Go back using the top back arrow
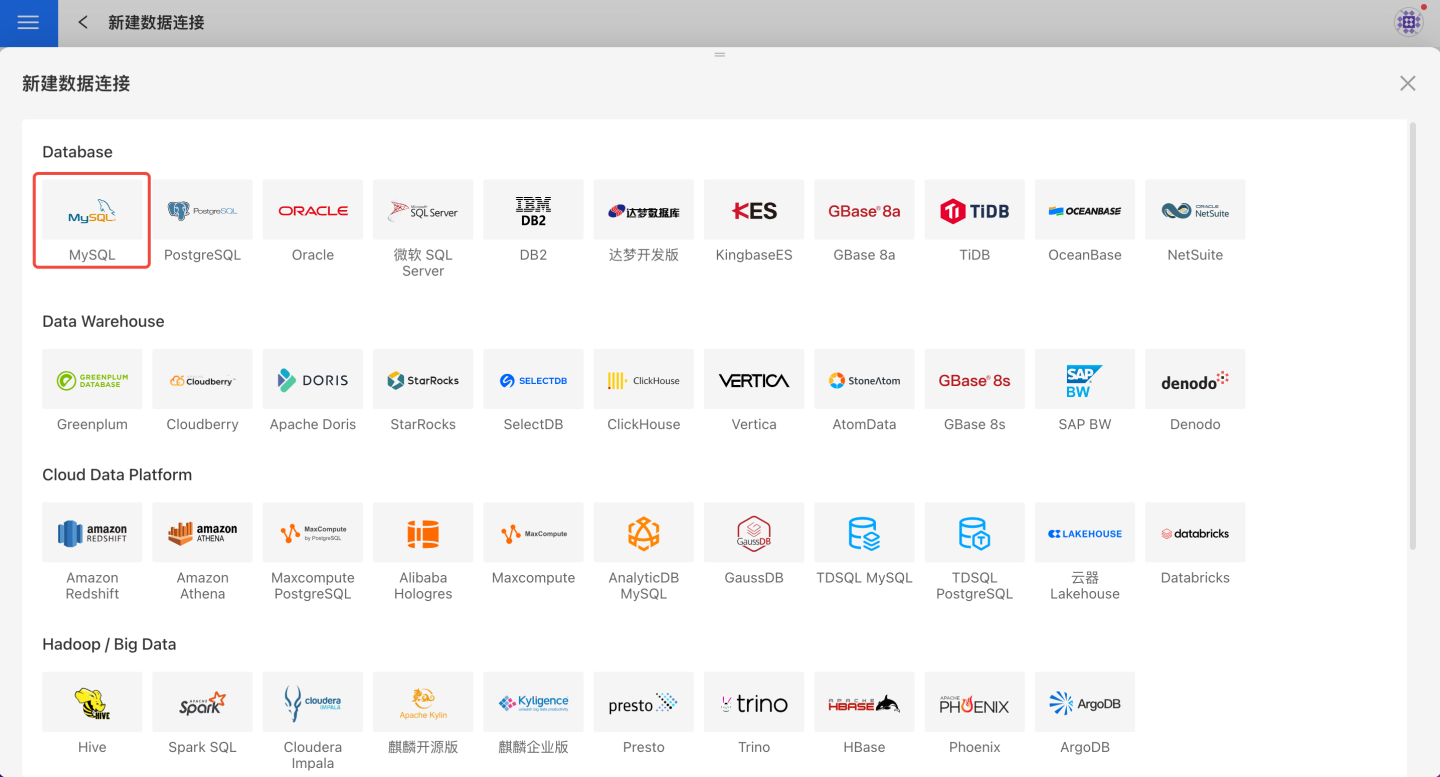 pos(83,23)
